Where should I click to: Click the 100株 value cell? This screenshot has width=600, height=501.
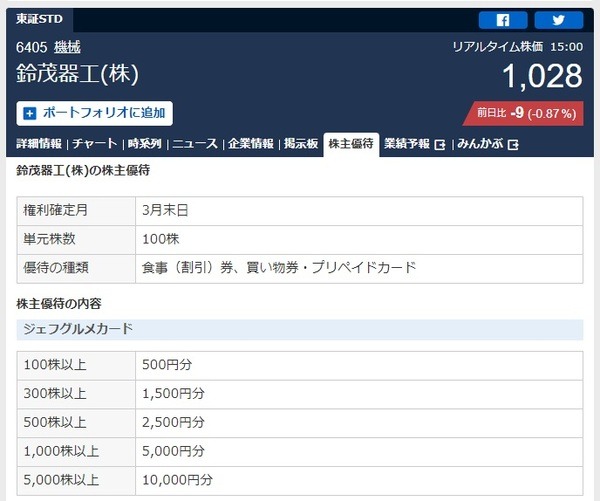click(x=359, y=240)
